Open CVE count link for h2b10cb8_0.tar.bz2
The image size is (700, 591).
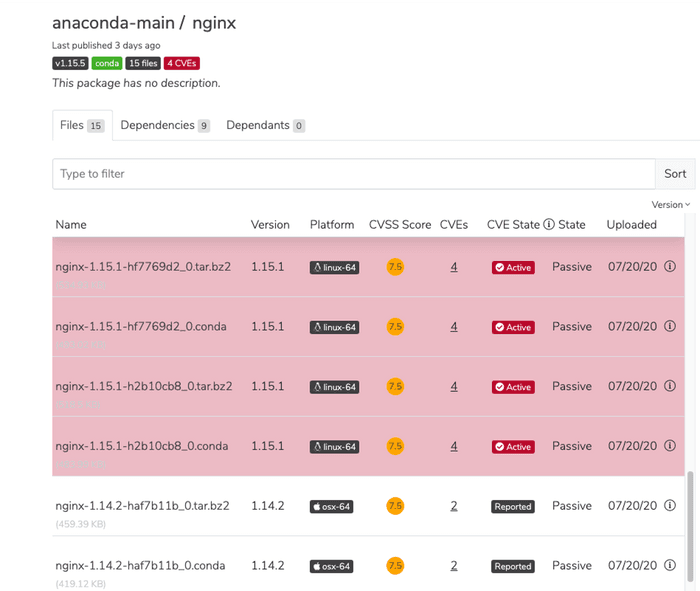(454, 387)
